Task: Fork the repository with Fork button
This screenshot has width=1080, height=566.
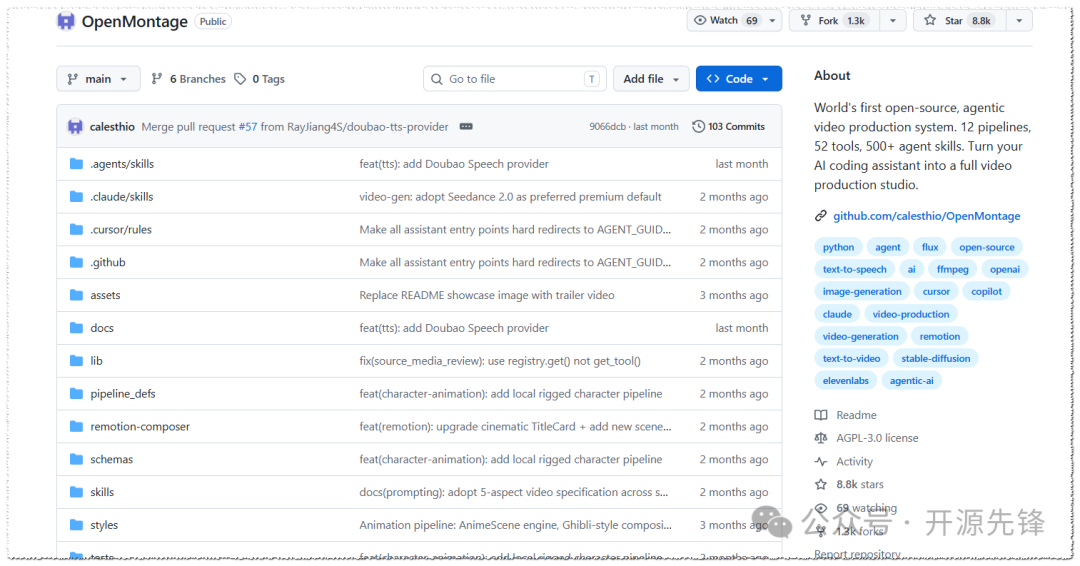Action: (x=835, y=21)
